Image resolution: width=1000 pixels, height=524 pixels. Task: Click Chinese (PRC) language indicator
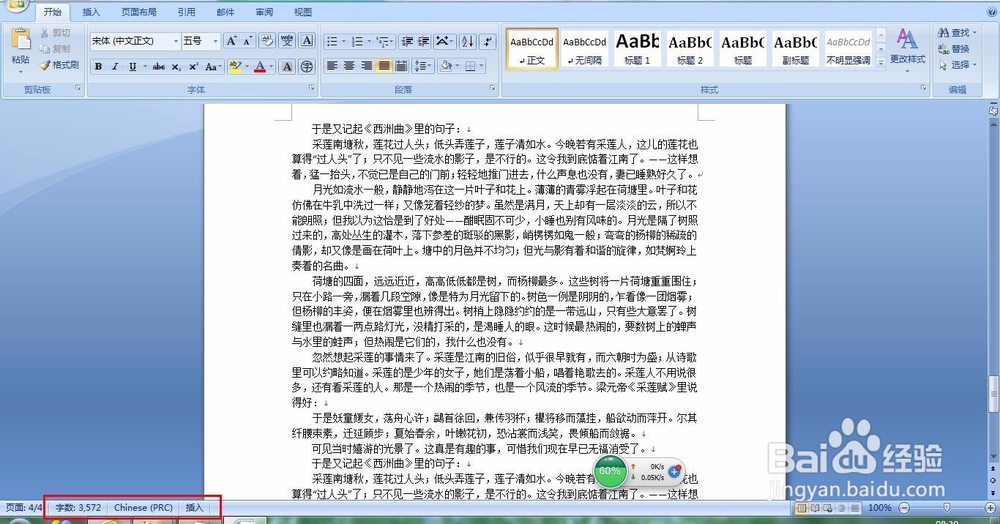coord(143,507)
